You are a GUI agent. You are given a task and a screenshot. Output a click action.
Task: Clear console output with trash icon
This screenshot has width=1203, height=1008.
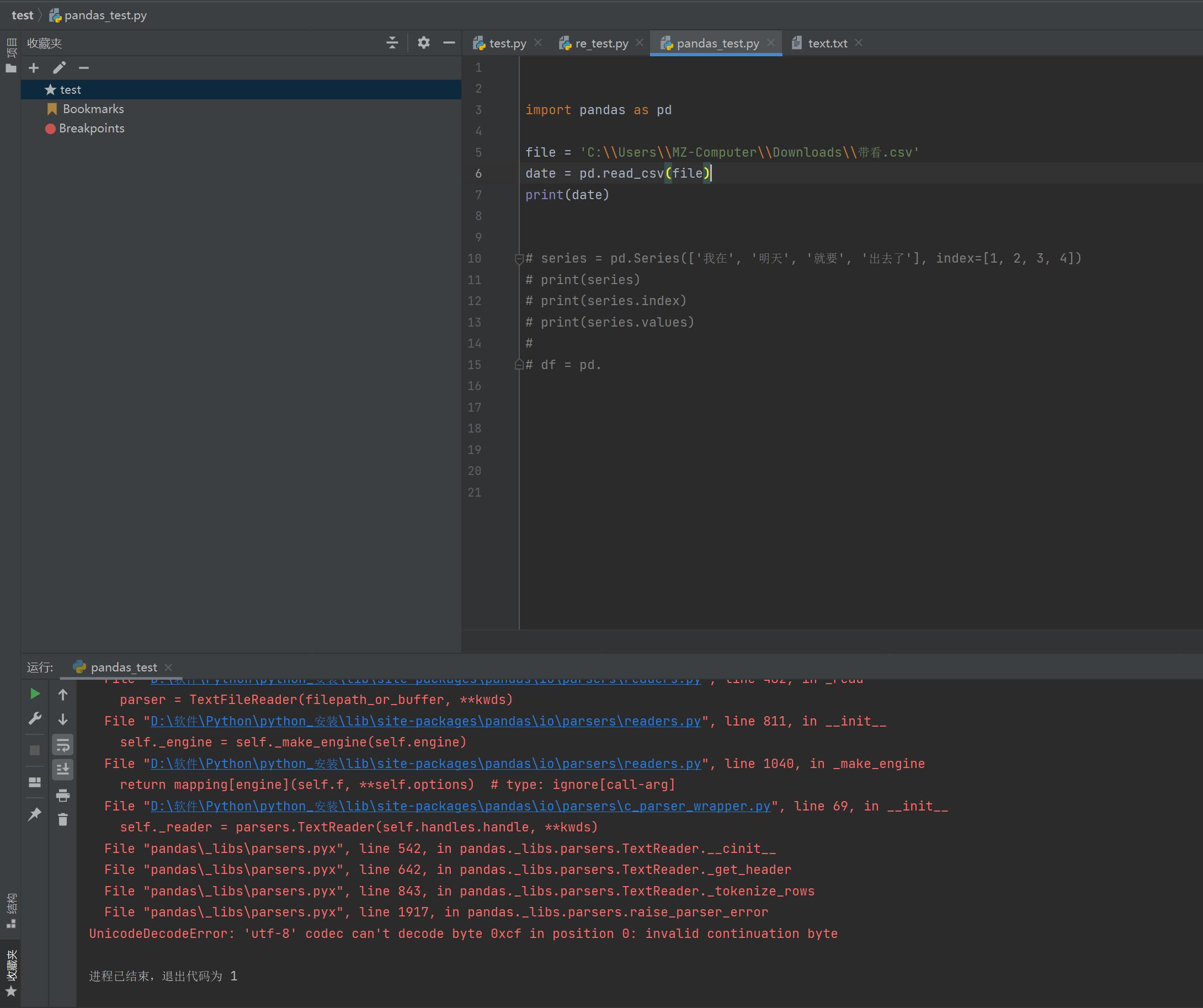pos(62,819)
